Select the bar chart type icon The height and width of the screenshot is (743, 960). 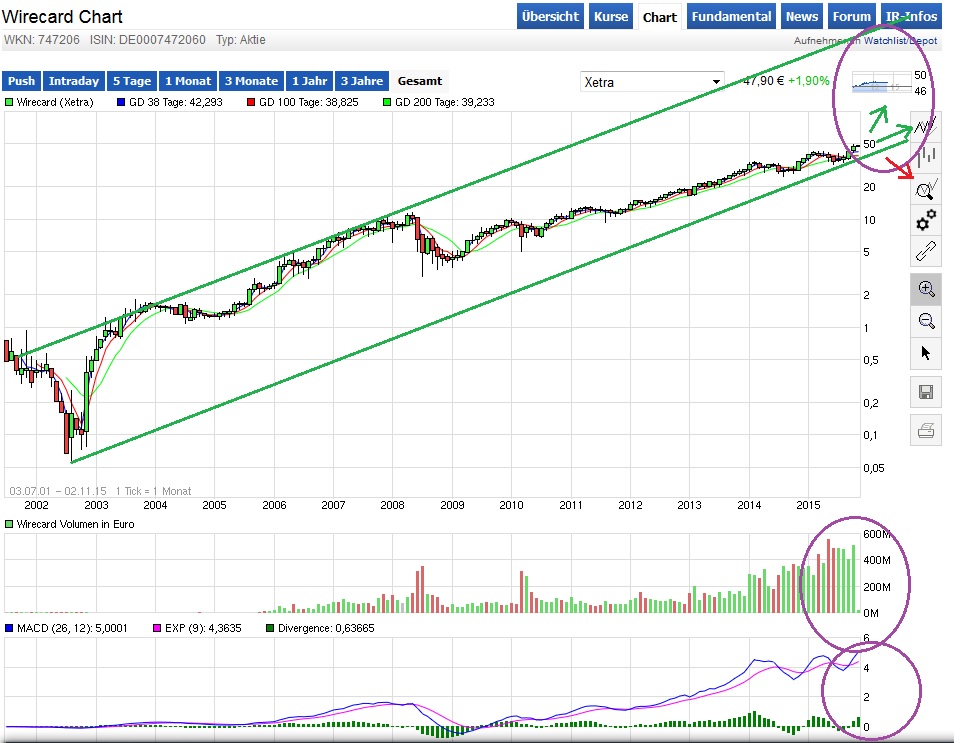coord(925,158)
